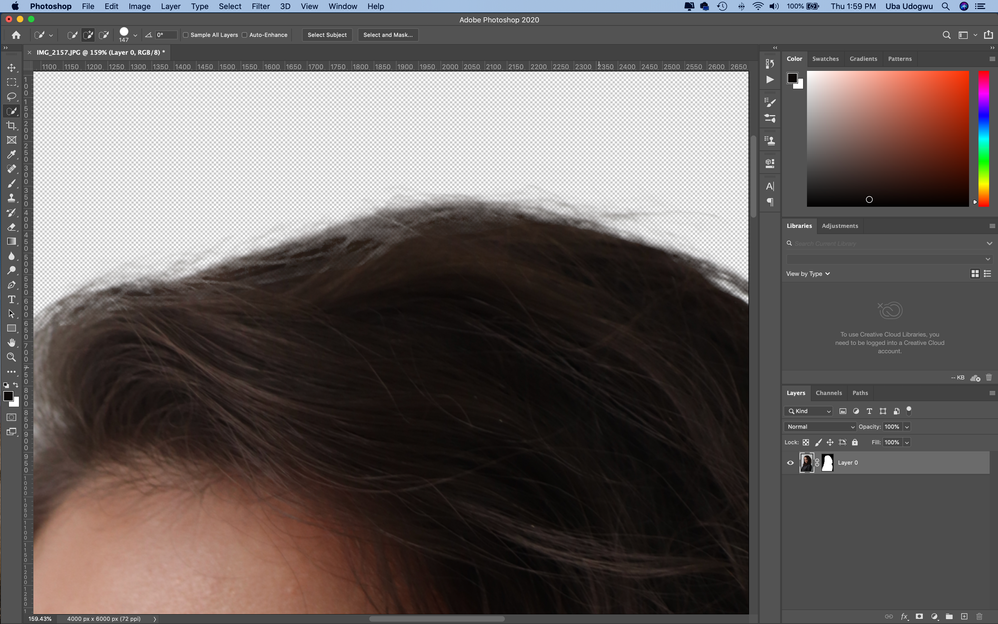Create a new layer
Viewport: 998px width, 624px height.
pyautogui.click(x=964, y=616)
